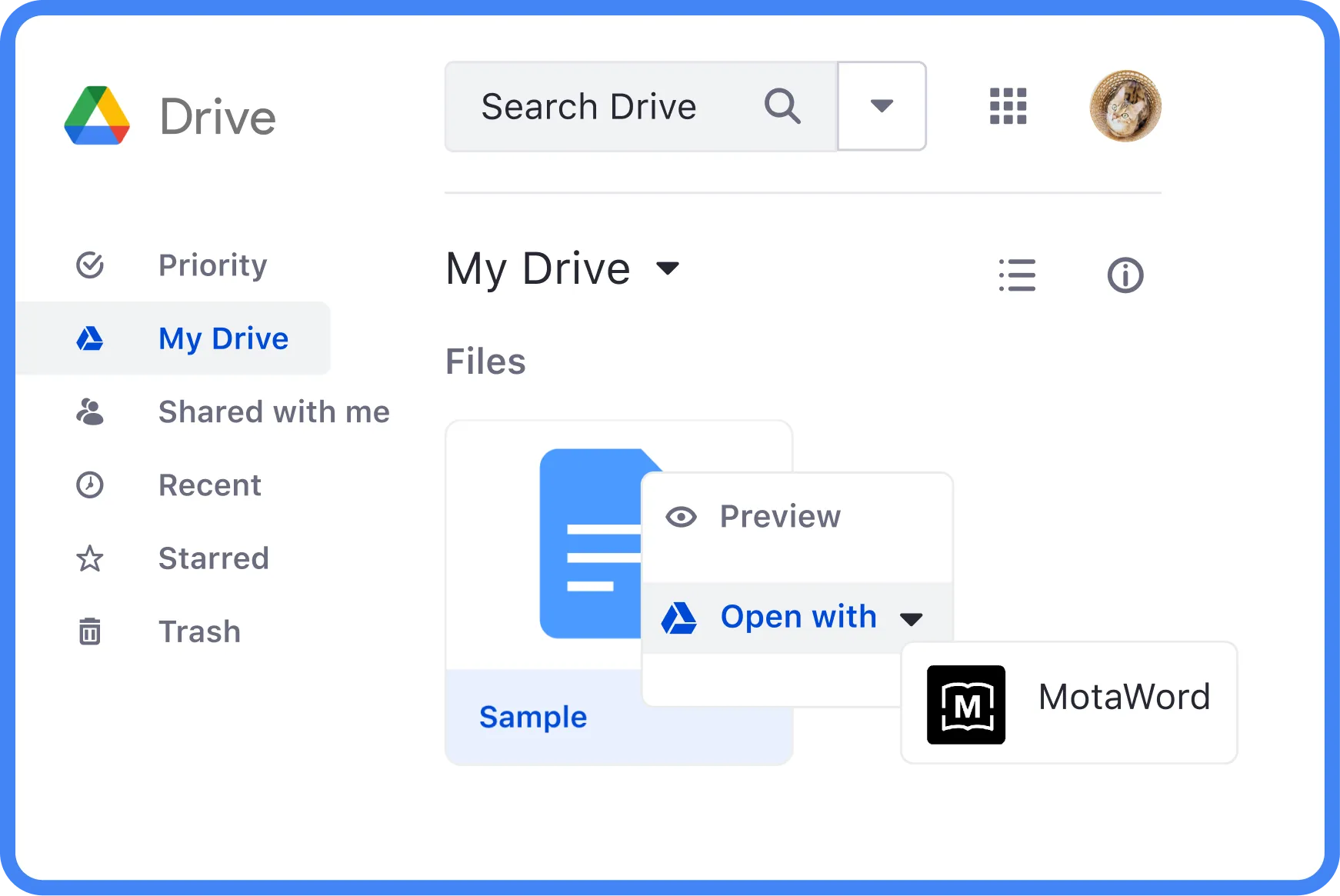The image size is (1340, 896).
Task: Click the search magnifier icon
Action: pos(782,106)
